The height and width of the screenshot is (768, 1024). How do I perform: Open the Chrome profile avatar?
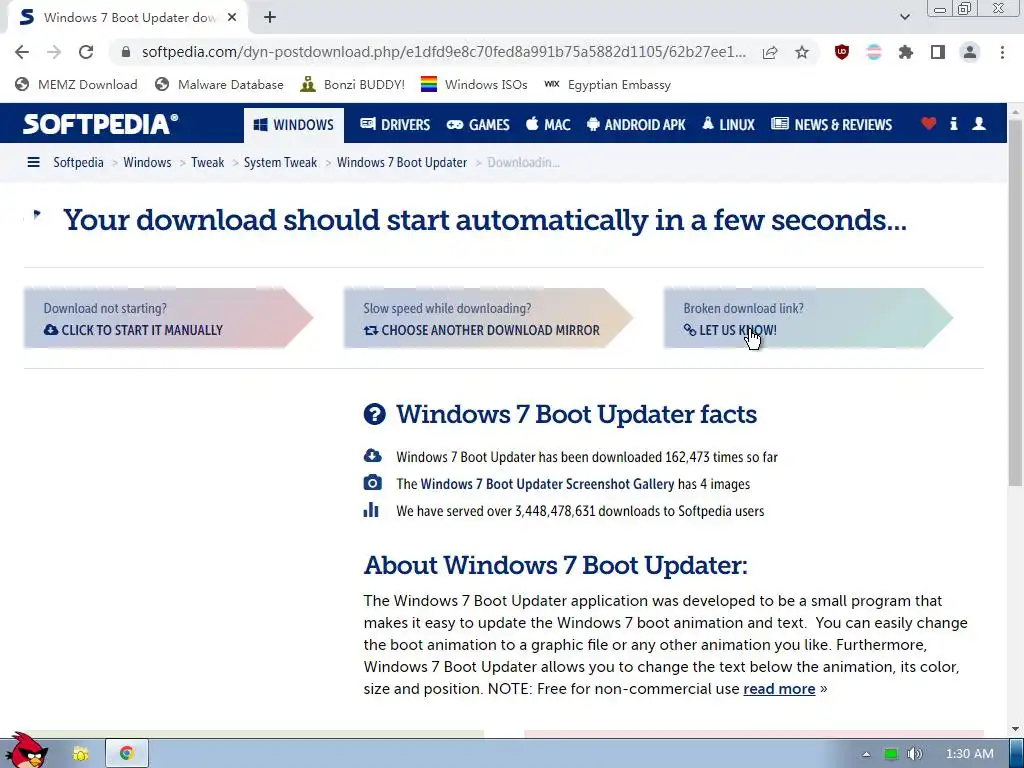point(970,52)
